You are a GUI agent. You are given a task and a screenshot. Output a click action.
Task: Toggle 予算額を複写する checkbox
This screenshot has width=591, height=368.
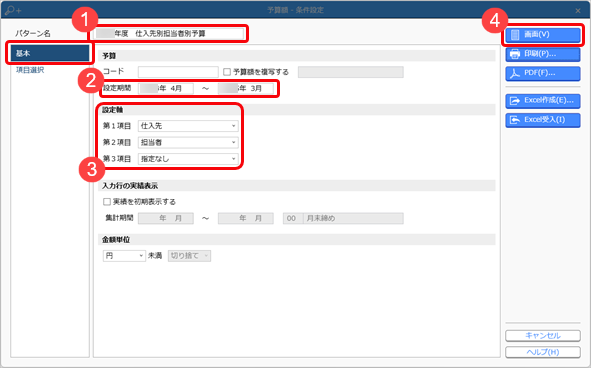coord(227,72)
